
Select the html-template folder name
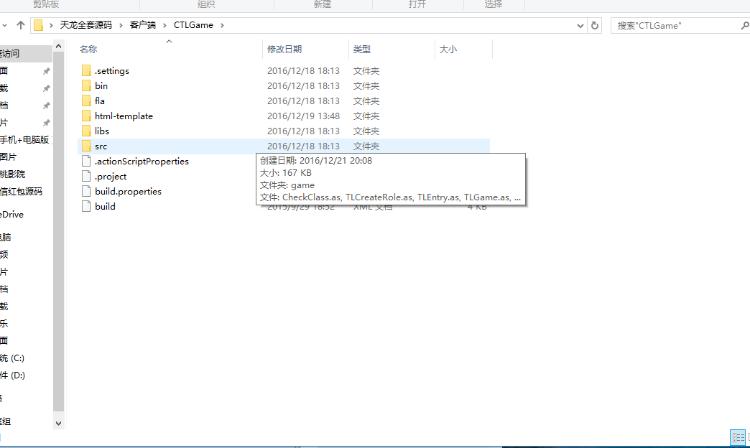tap(124, 116)
